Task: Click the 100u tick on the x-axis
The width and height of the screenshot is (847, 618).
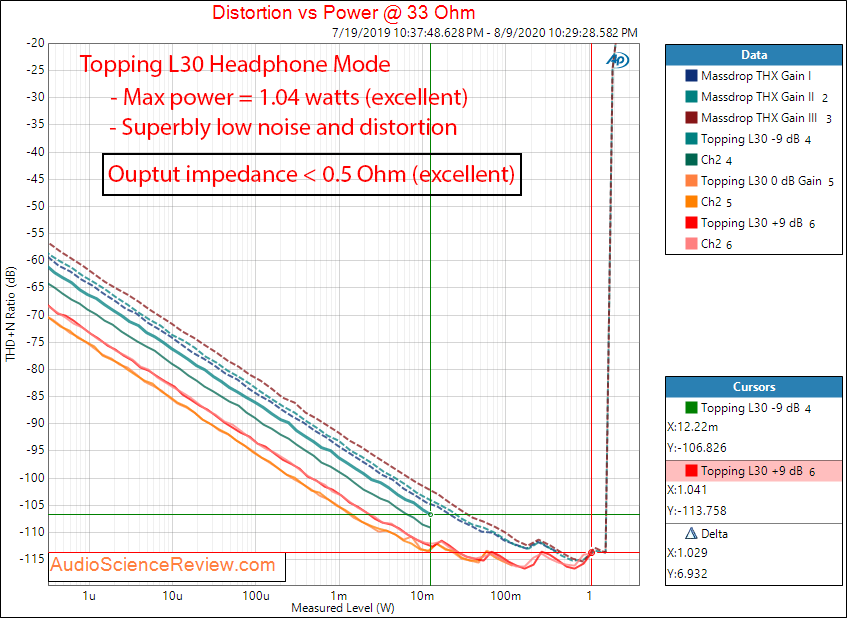Action: point(256,596)
